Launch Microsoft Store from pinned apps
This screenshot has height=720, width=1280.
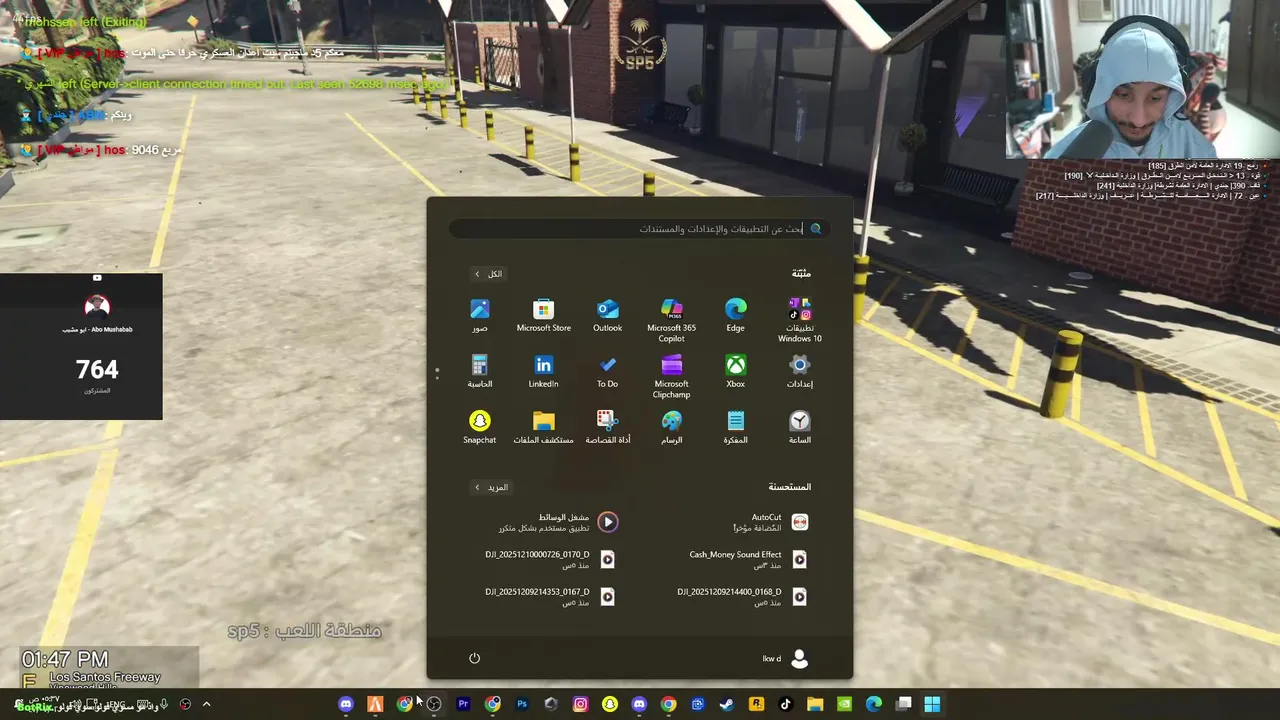point(544,315)
